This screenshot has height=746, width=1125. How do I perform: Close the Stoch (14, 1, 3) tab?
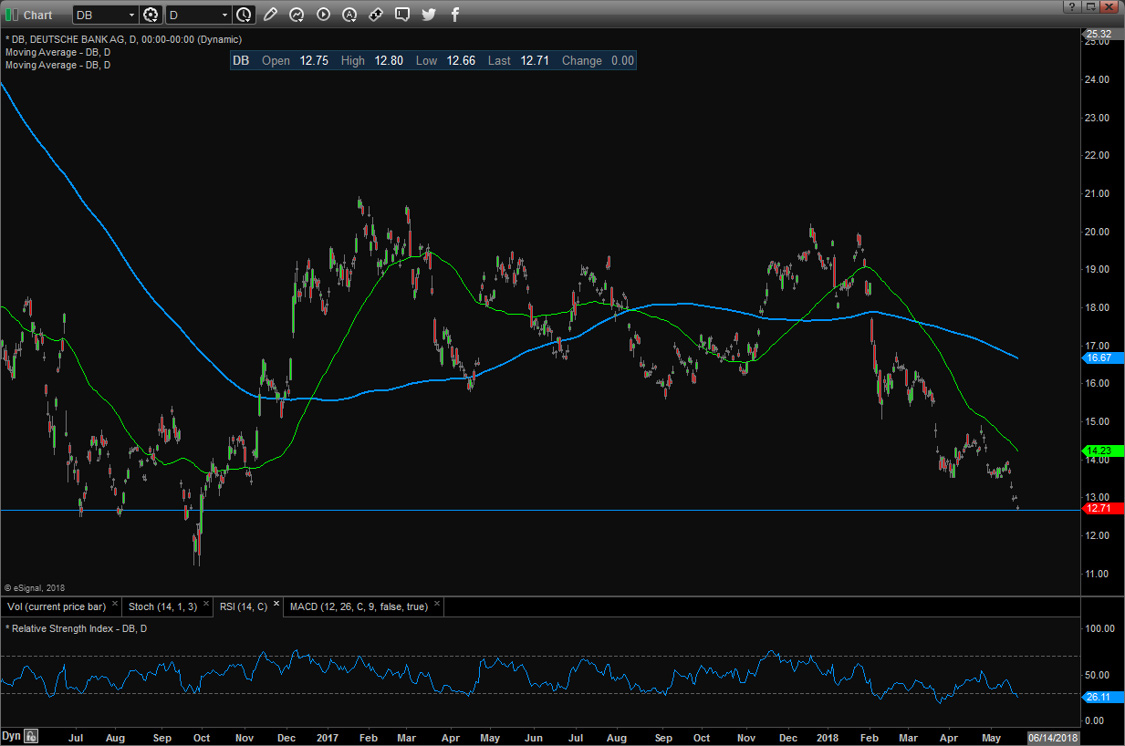point(206,604)
